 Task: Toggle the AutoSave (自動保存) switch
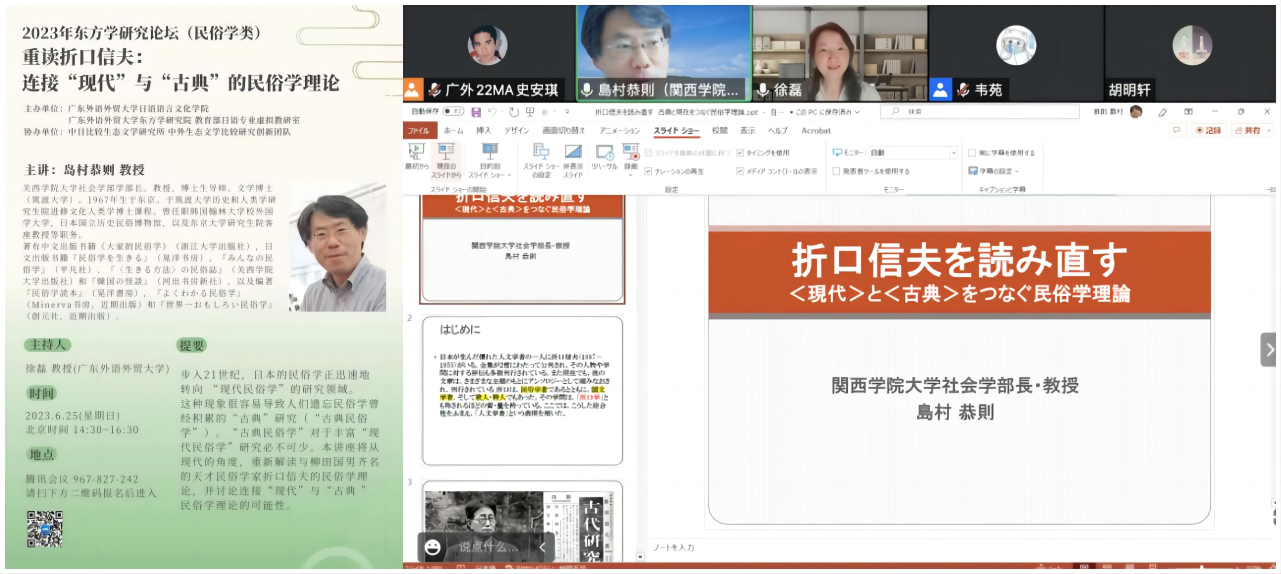[452, 112]
